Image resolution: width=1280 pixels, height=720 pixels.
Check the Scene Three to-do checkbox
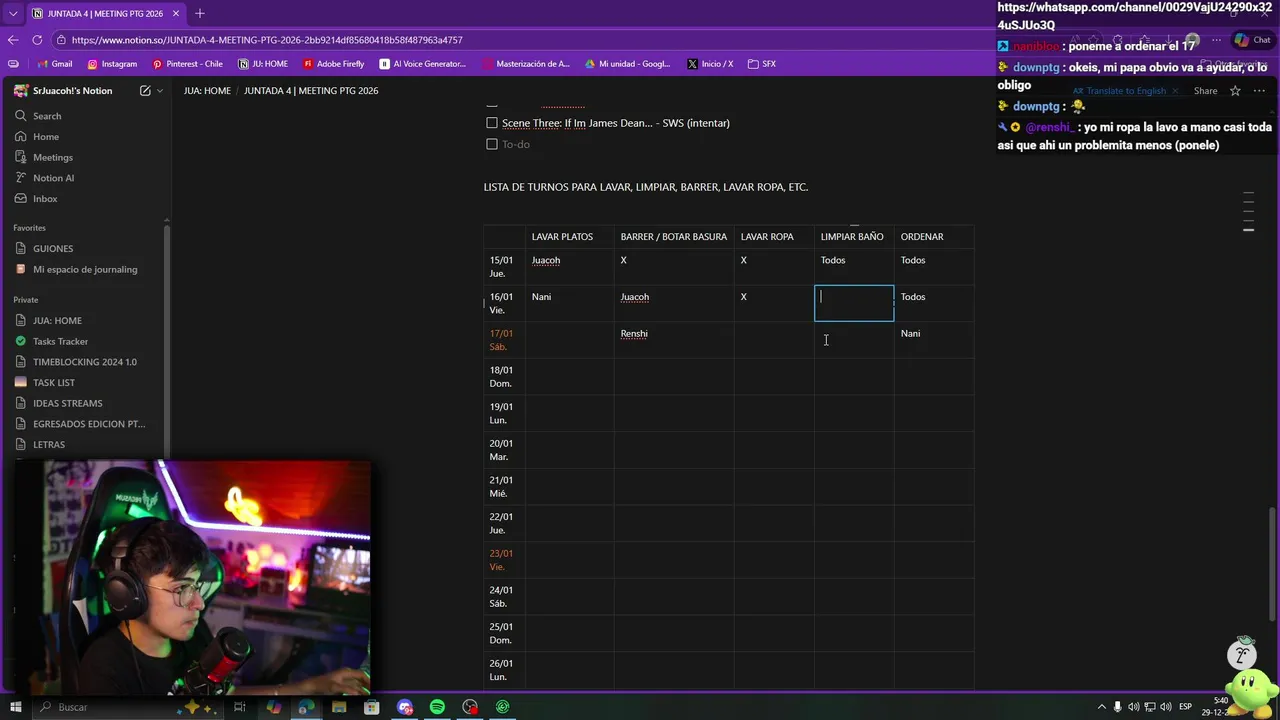pos(492,123)
